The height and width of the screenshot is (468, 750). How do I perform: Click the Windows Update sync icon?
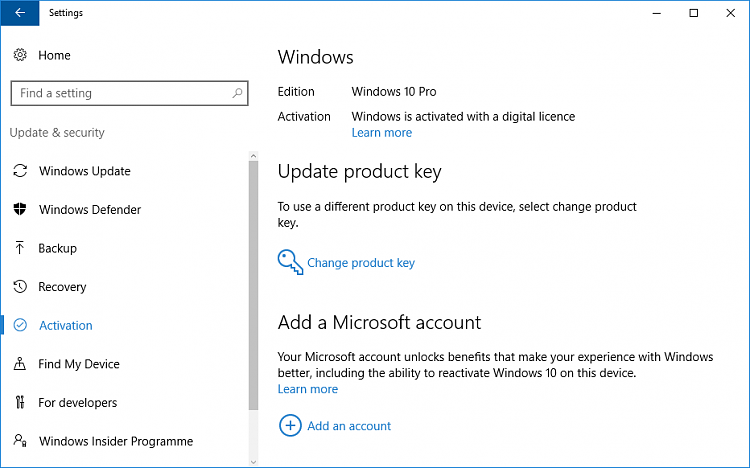tap(20, 171)
